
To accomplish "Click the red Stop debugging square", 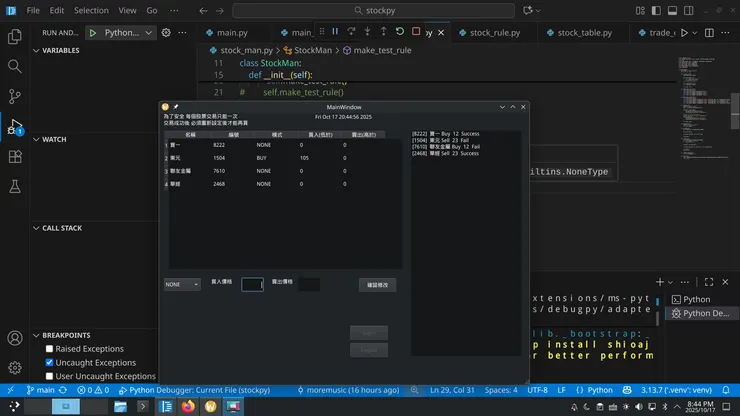I will tap(416, 32).
